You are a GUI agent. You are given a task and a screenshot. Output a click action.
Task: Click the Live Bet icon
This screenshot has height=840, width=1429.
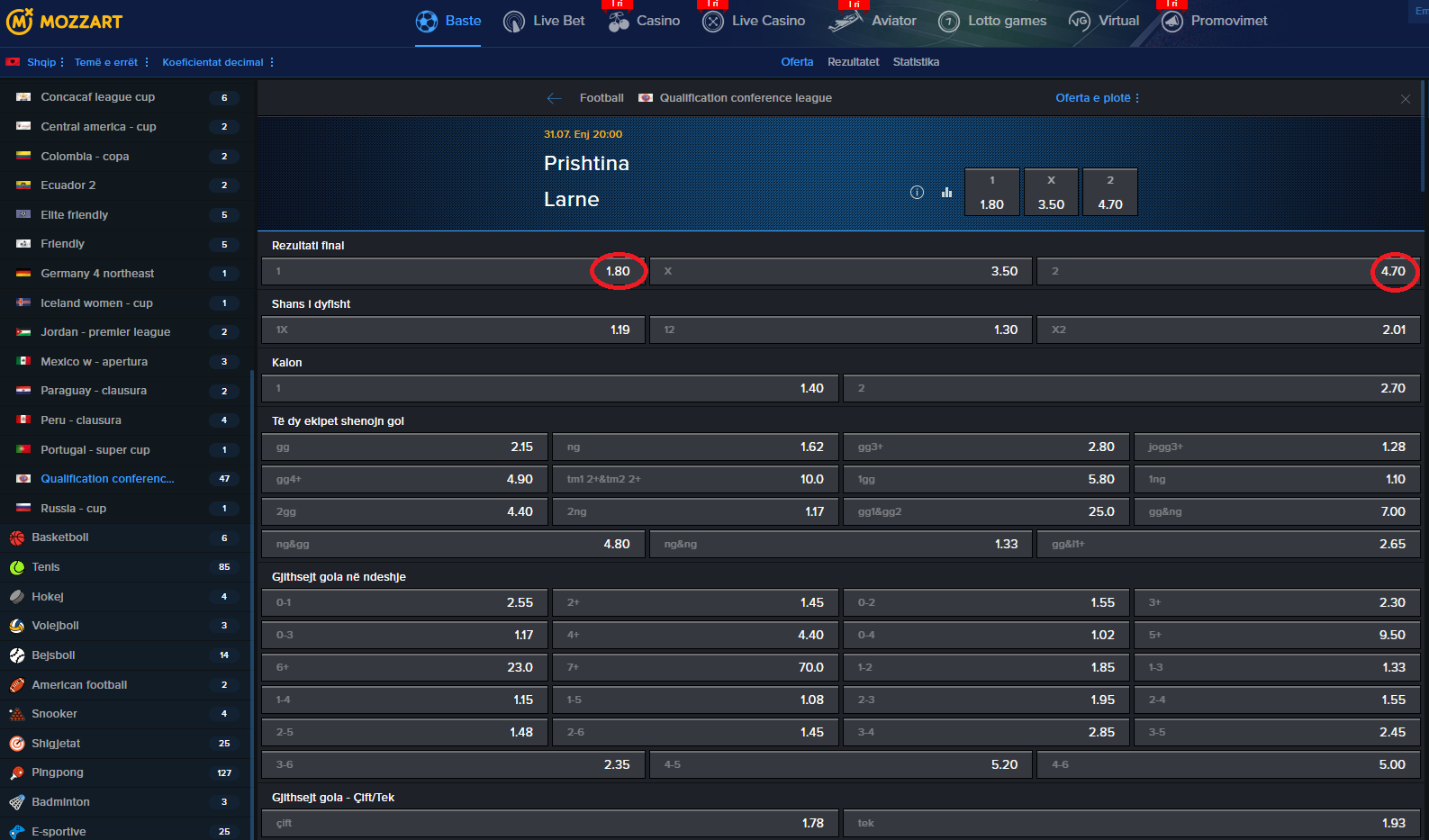514,22
